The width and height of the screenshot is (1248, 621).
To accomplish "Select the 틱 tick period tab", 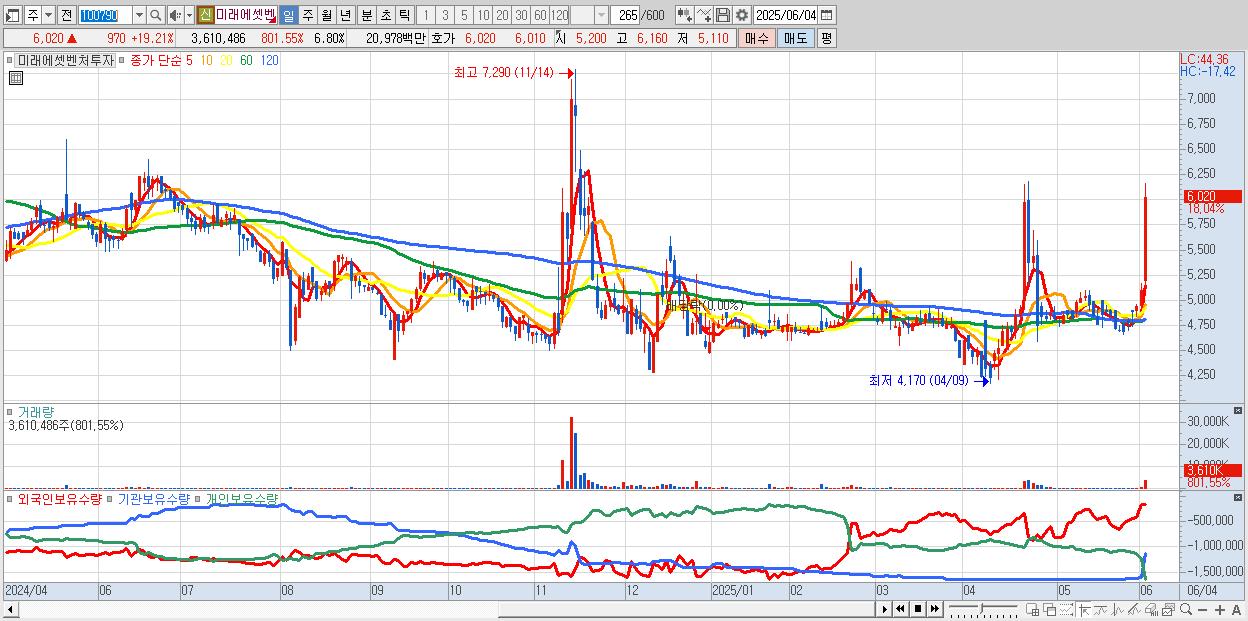I will (x=404, y=15).
